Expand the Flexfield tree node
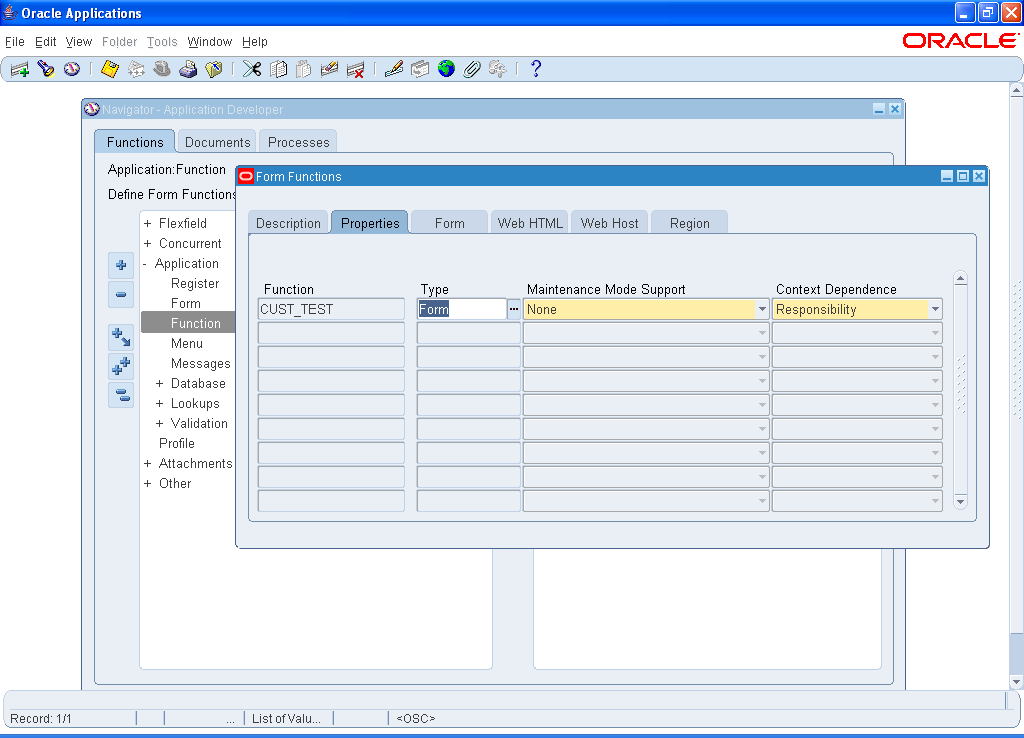1024x738 pixels. point(148,223)
